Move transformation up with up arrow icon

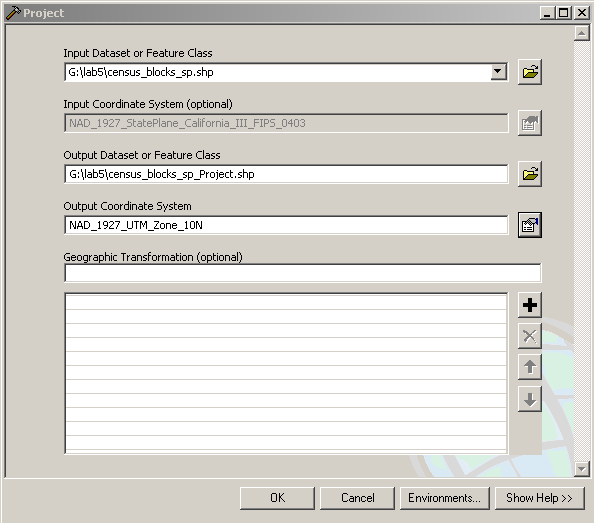tap(530, 367)
